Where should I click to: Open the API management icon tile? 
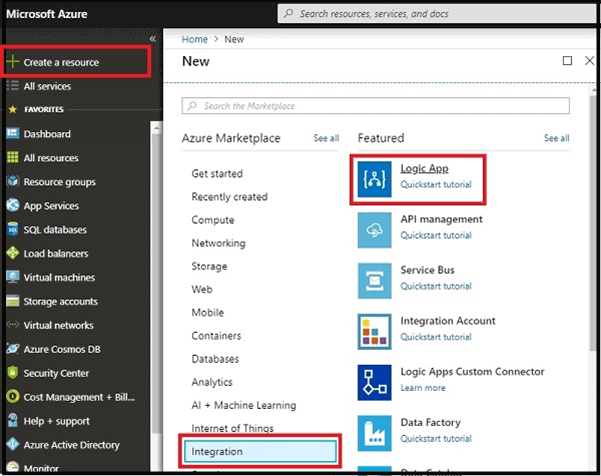[x=374, y=230]
